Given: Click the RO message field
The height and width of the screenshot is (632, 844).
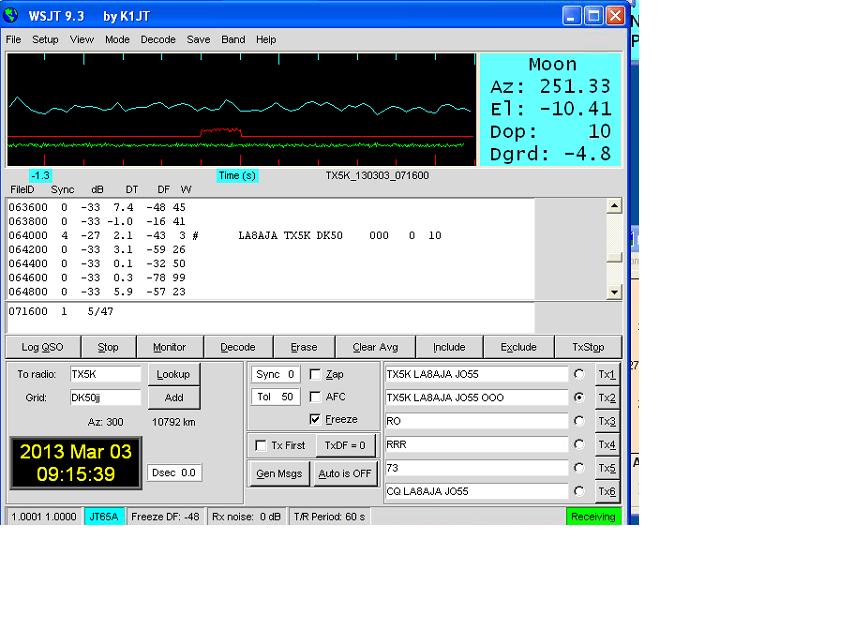Looking at the screenshot, I should [476, 421].
